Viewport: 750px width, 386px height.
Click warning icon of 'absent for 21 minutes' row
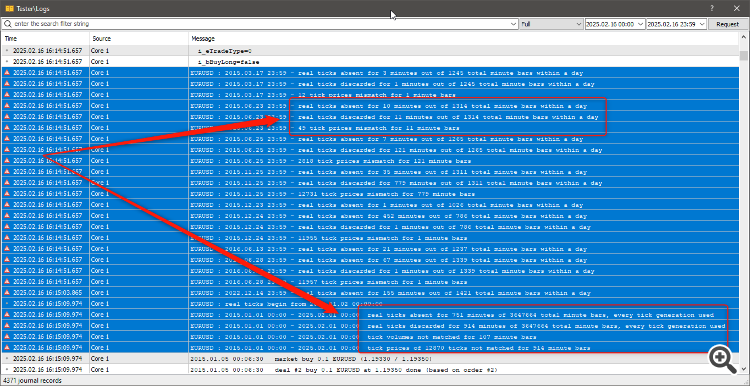click(x=7, y=249)
